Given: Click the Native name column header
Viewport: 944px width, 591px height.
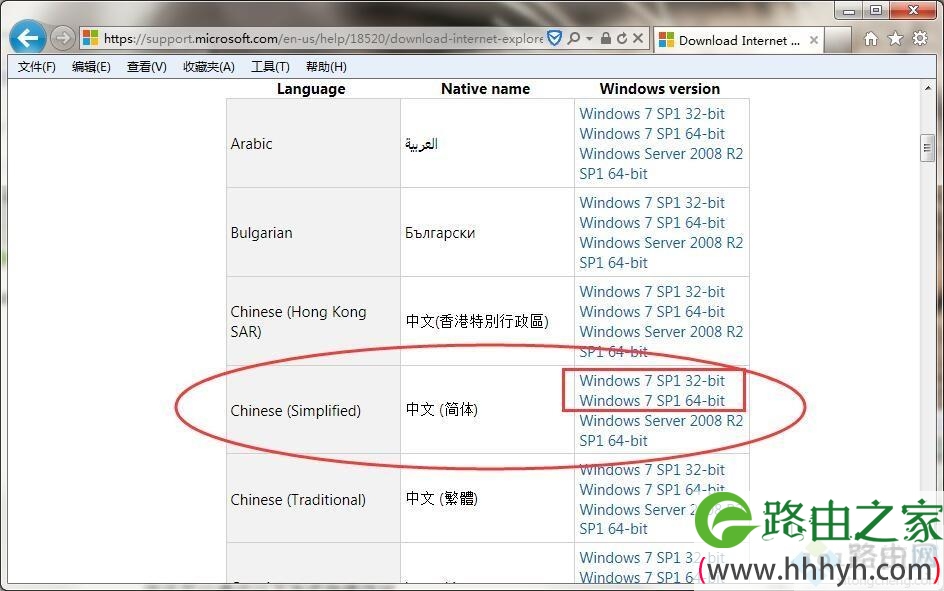Looking at the screenshot, I should (x=486, y=89).
